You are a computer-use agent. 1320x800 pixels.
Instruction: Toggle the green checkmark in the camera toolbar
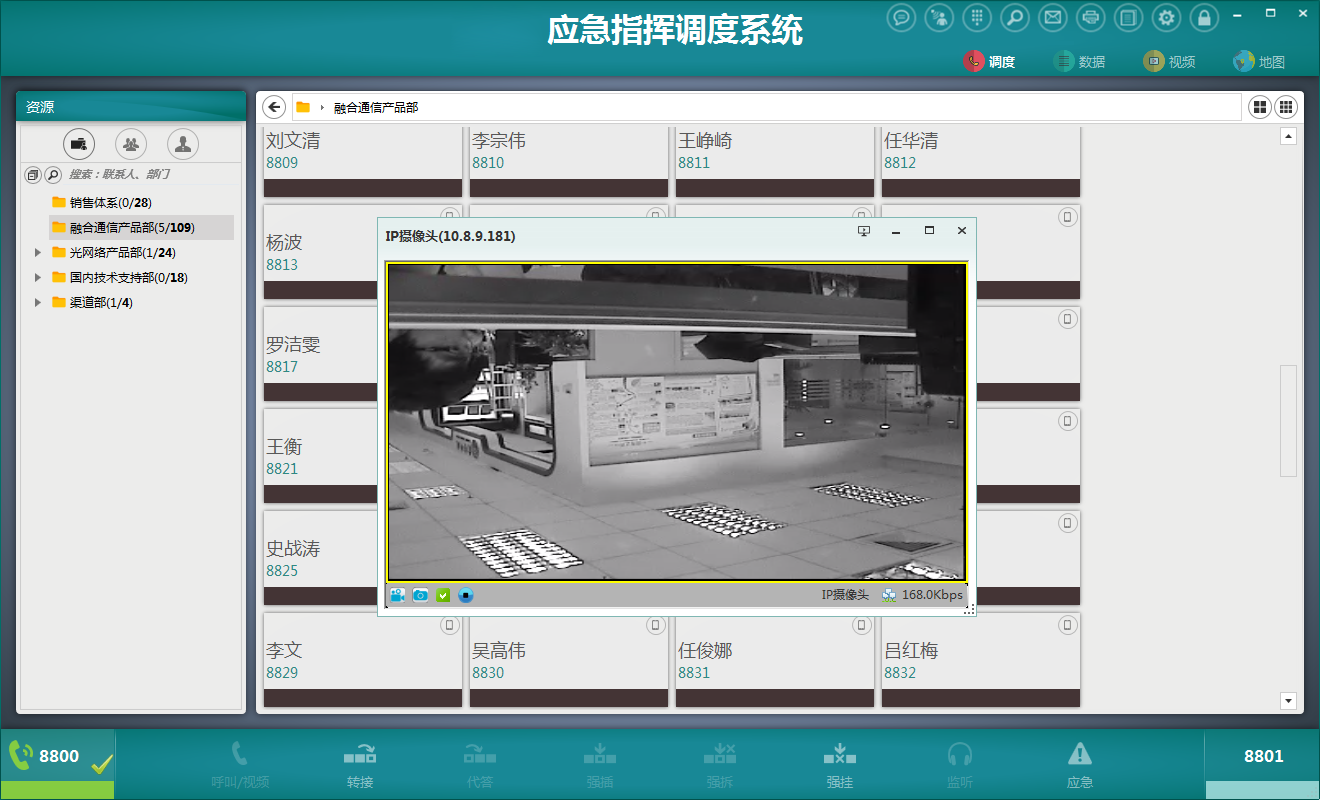pyautogui.click(x=443, y=595)
